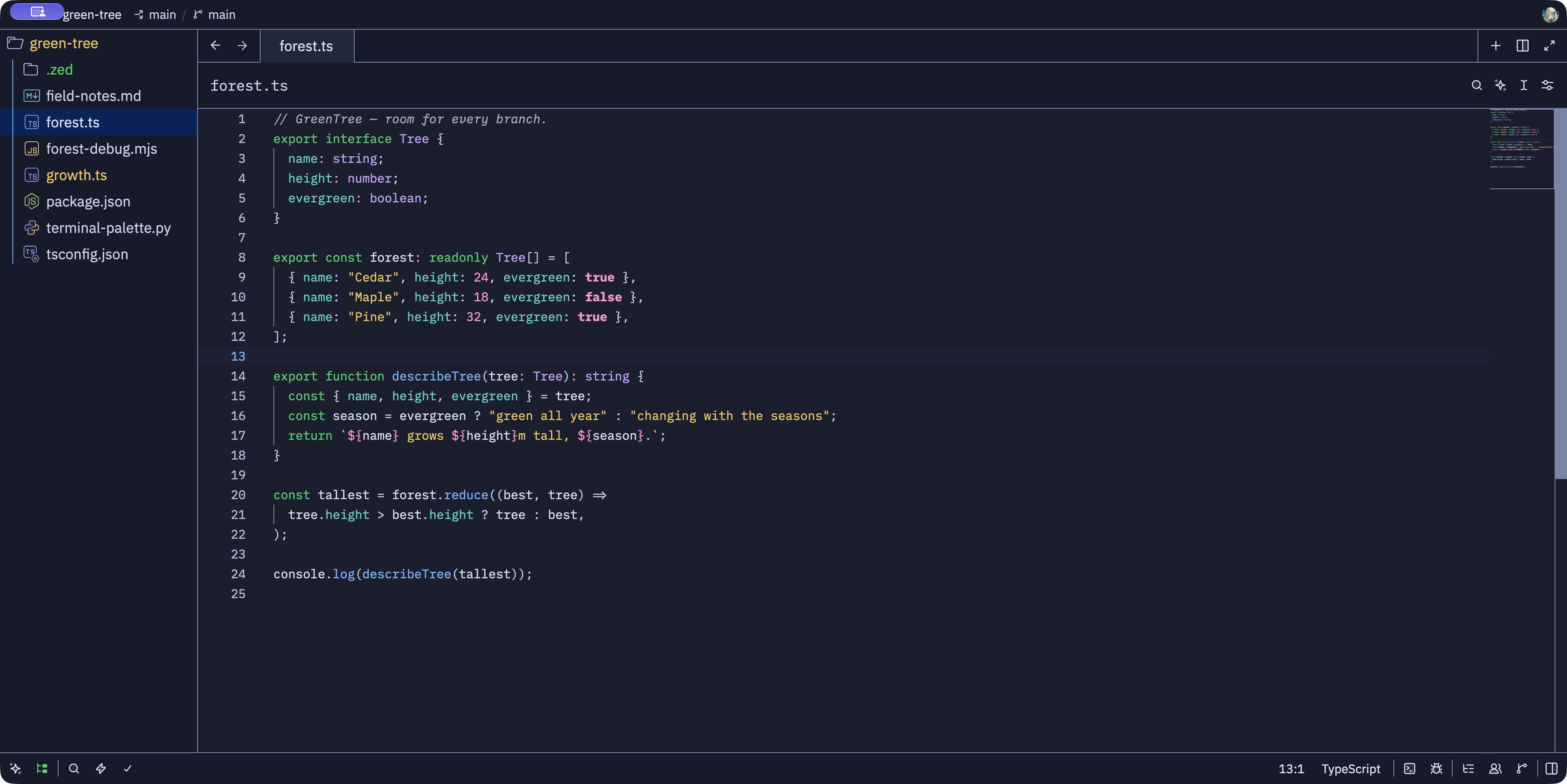Screen dimensions: 1567x784
Task: Open editor controls sliders icon
Action: [1548, 85]
